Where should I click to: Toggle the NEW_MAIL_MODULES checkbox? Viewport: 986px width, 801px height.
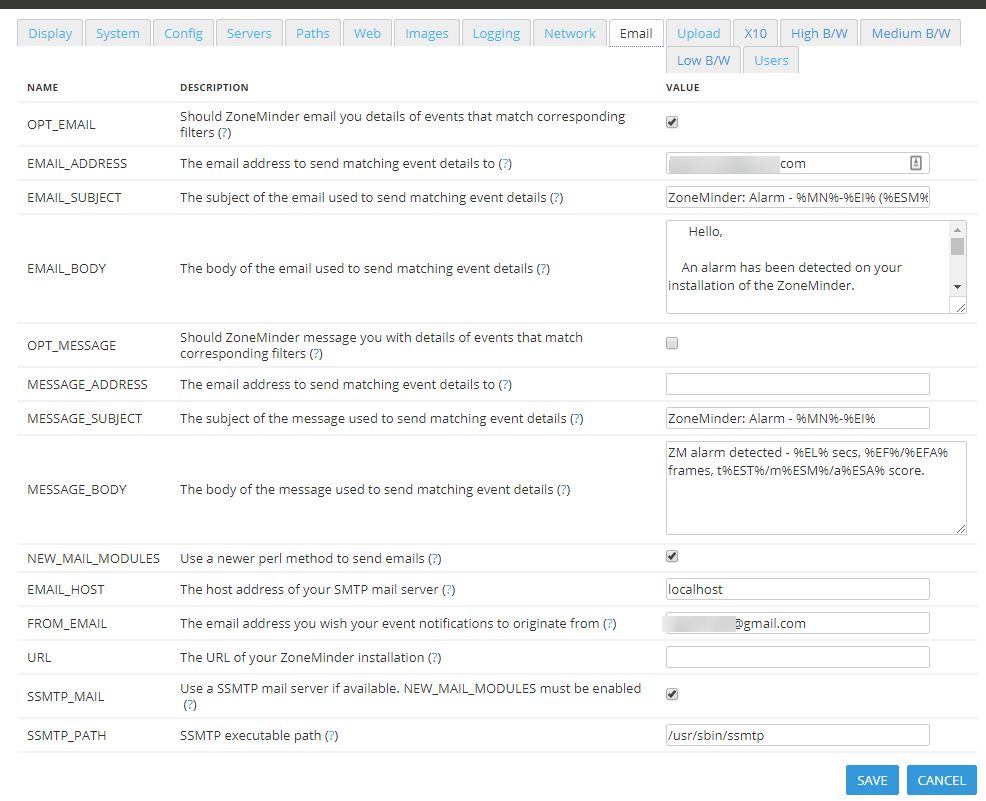(672, 556)
